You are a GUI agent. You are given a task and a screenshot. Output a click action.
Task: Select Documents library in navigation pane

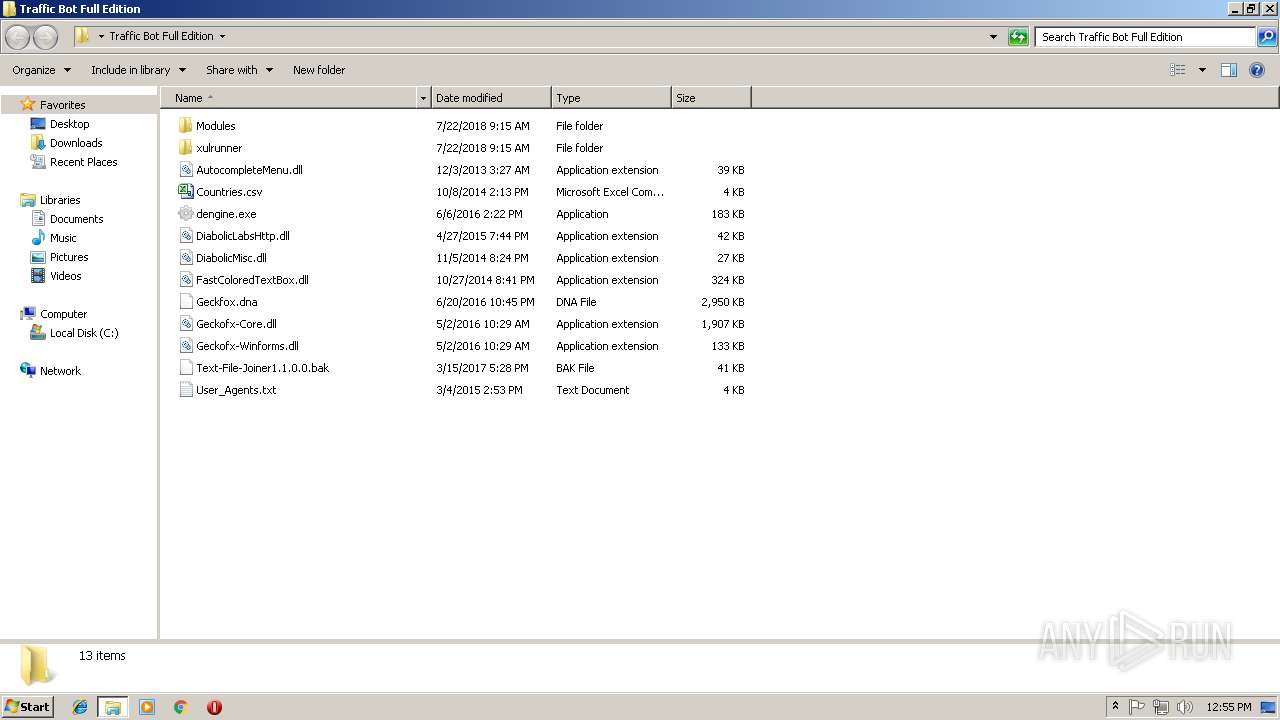tap(76, 219)
